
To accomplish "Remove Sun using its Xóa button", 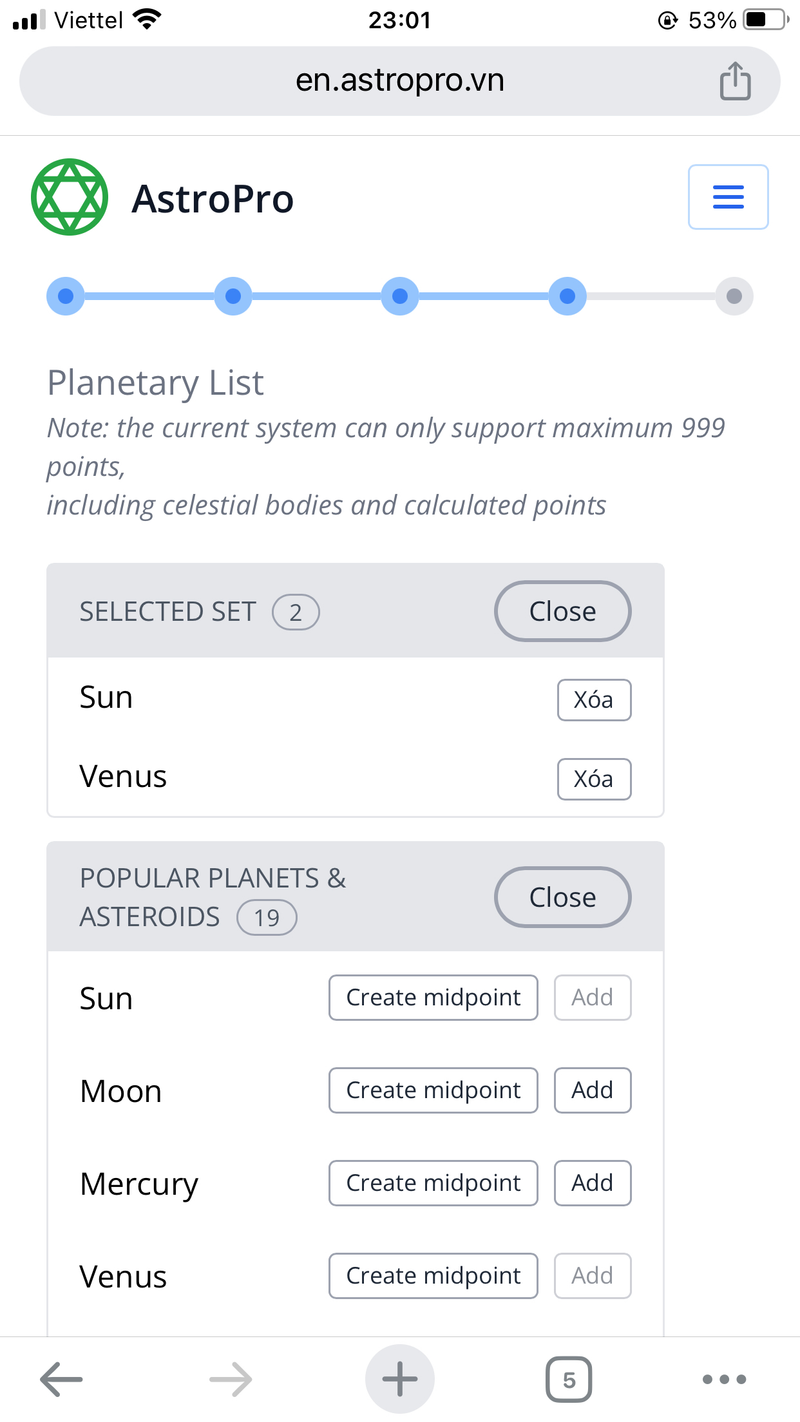I will pos(594,700).
